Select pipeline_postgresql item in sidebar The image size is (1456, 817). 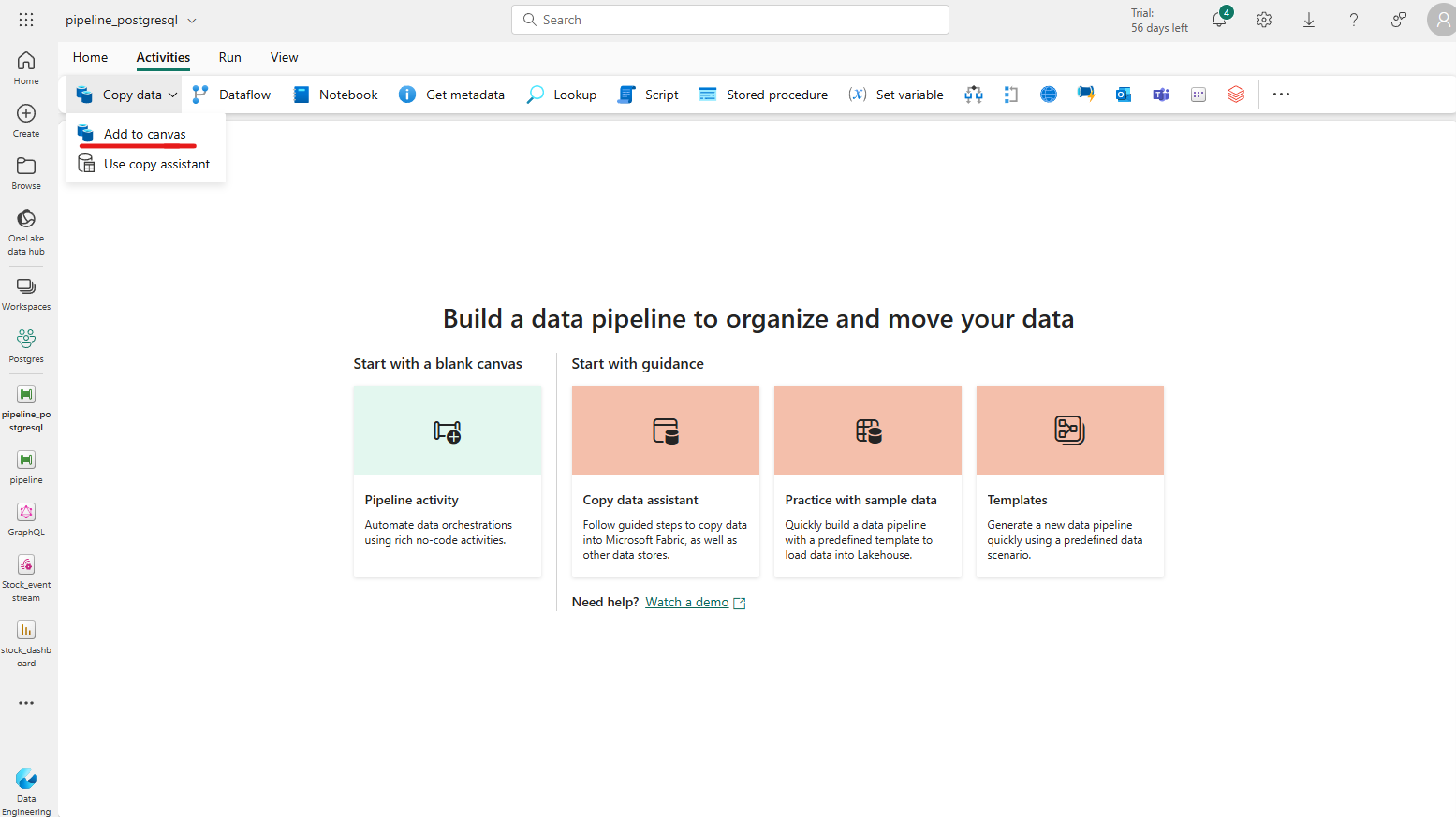(26, 407)
